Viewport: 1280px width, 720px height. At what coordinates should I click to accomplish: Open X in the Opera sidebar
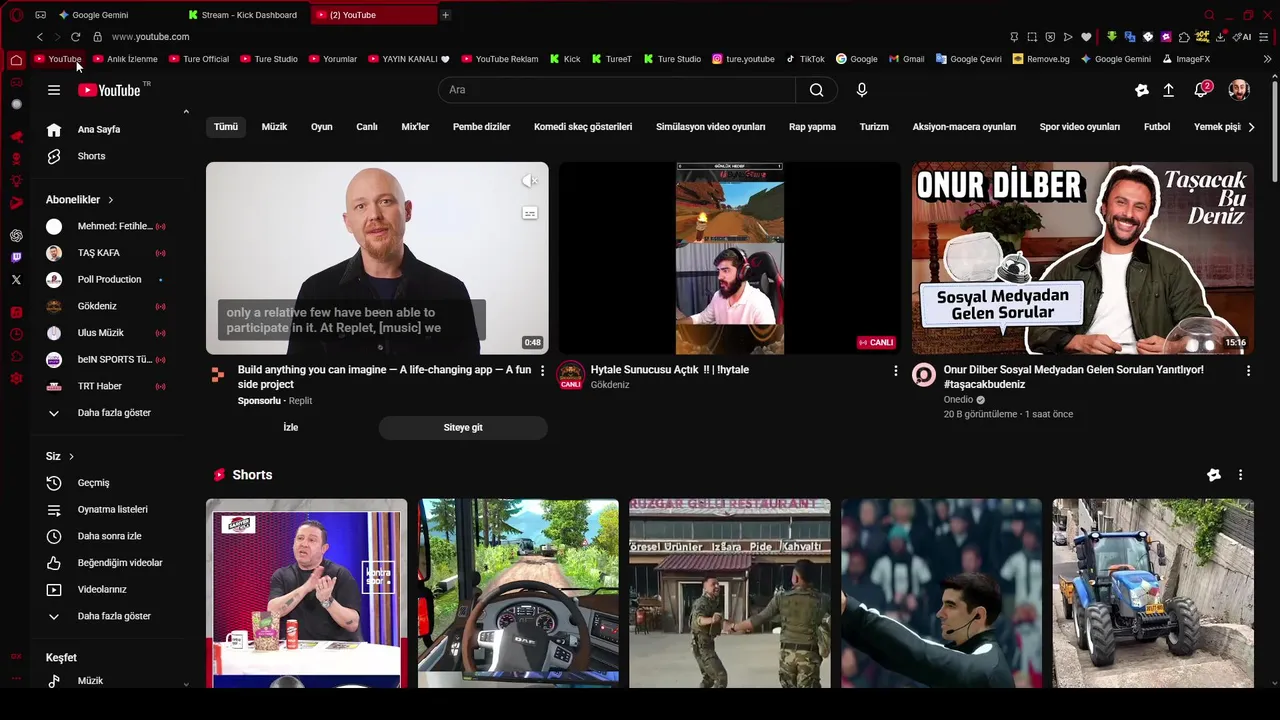[x=16, y=280]
